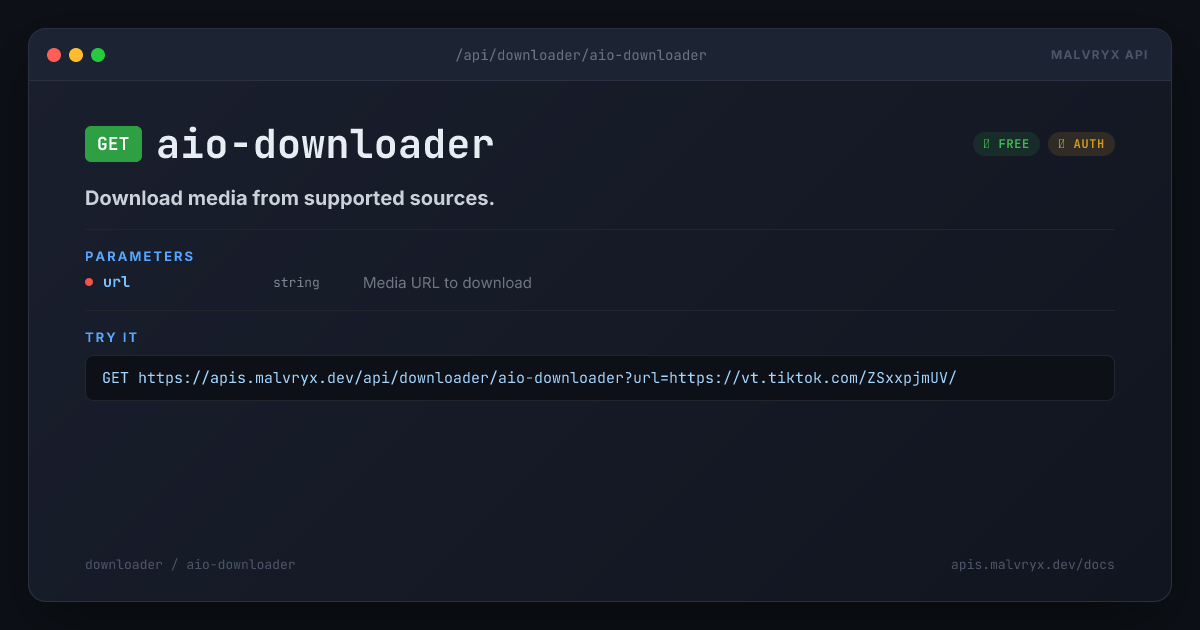This screenshot has width=1200, height=630.
Task: Click the GET request URL code box
Action: pyautogui.click(x=600, y=378)
